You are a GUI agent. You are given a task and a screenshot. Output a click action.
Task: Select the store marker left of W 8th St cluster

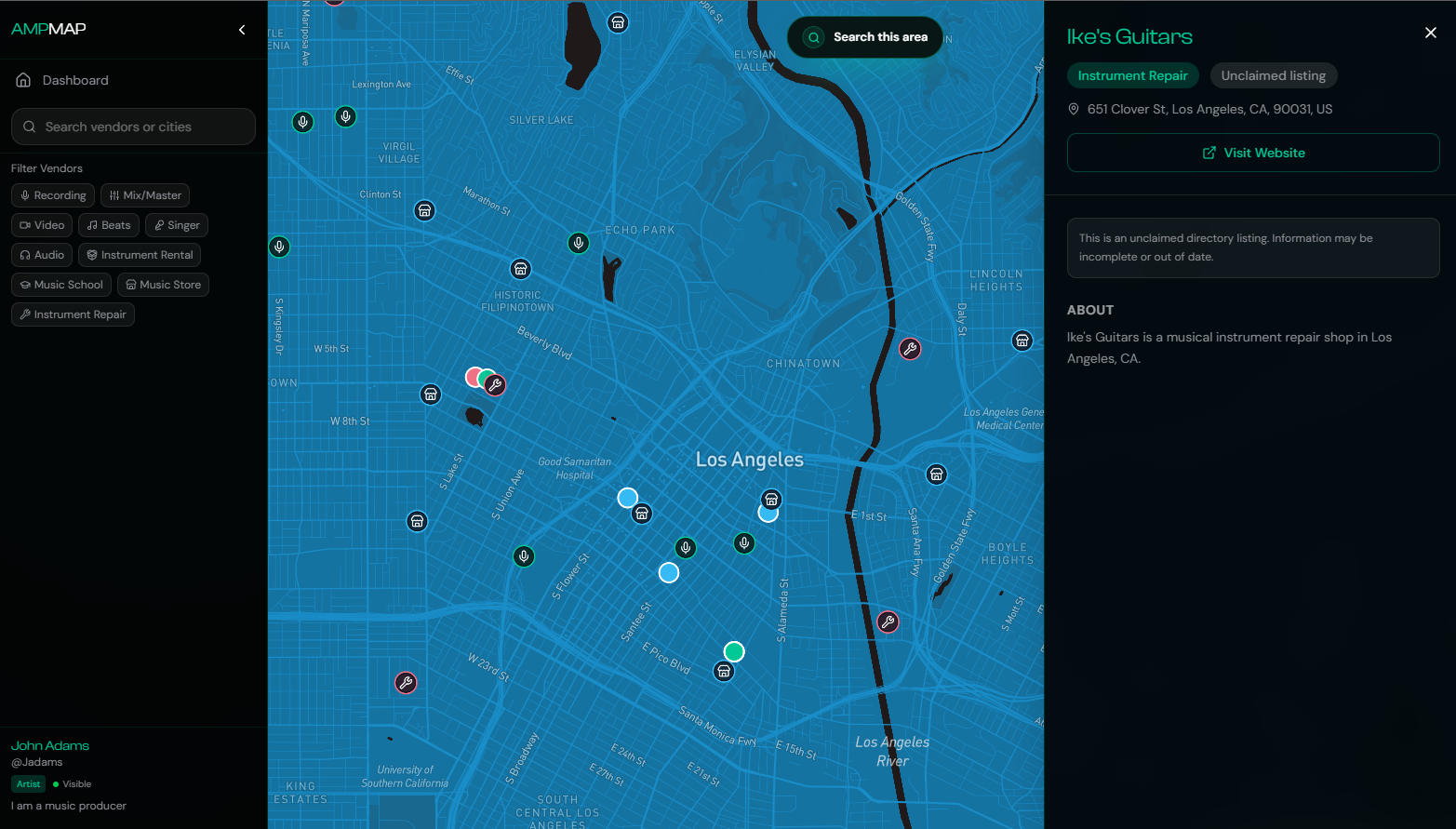[x=431, y=394]
